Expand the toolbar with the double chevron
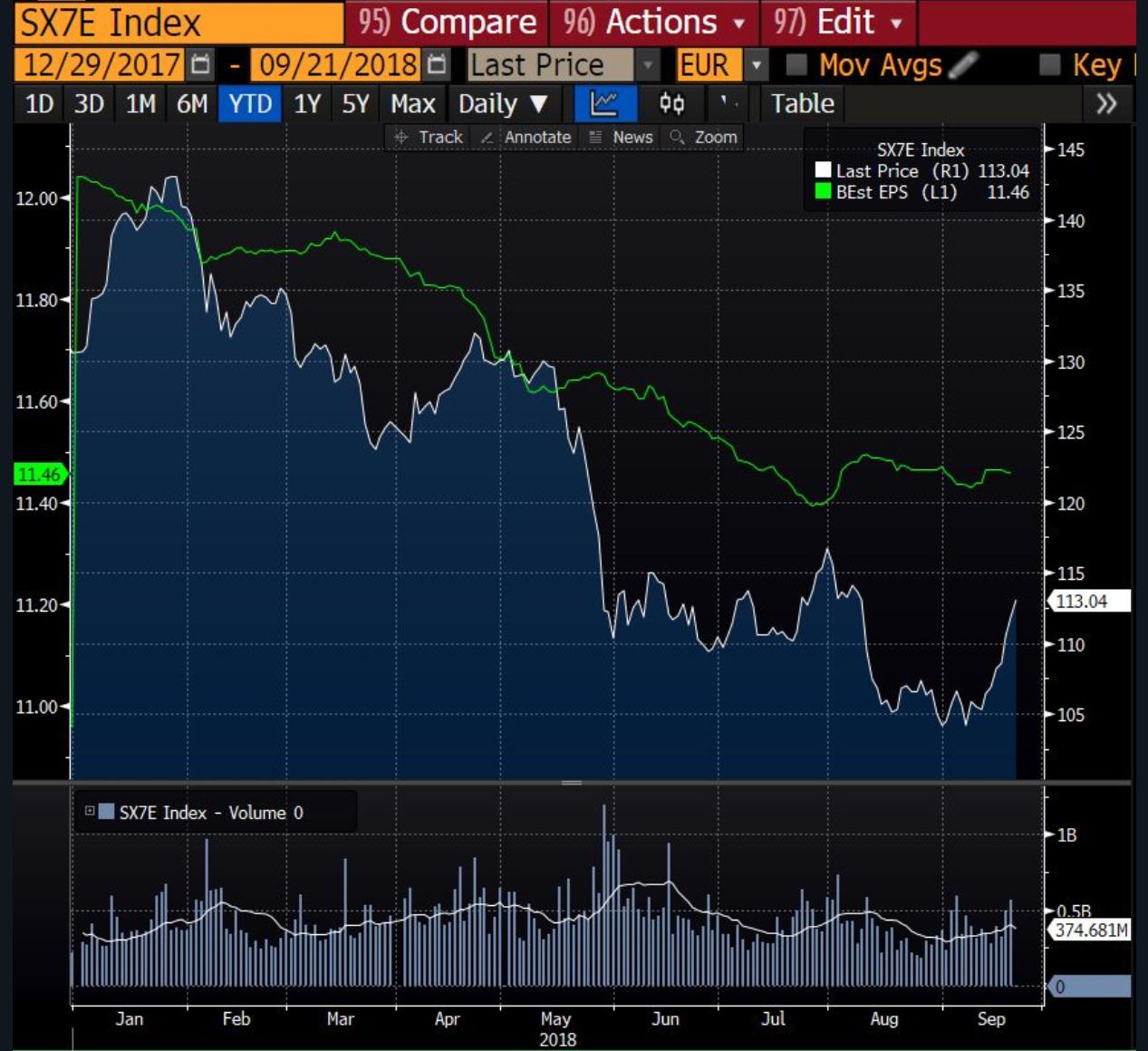 (1106, 104)
